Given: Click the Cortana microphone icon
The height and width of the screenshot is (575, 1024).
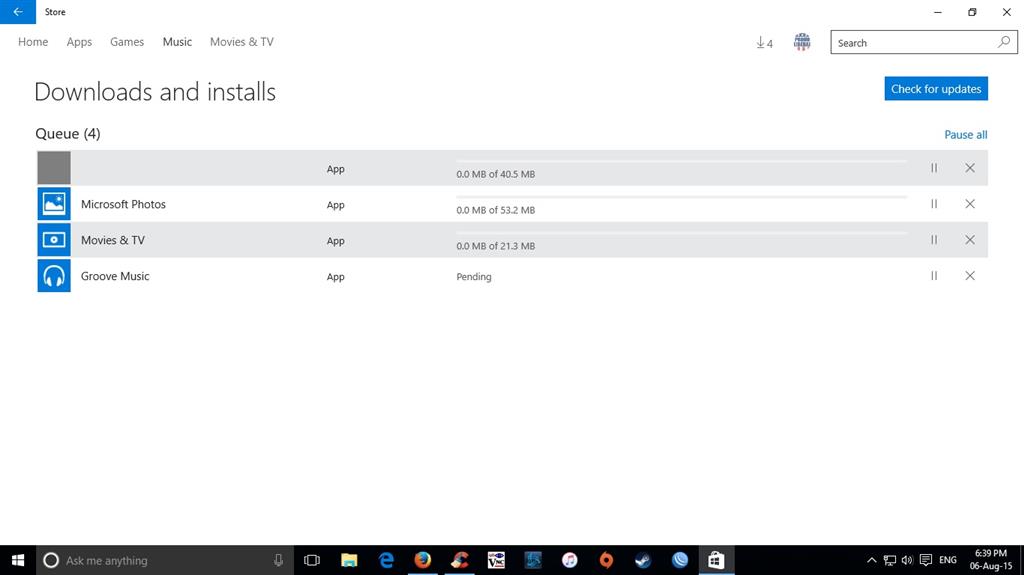Looking at the screenshot, I should 278,560.
